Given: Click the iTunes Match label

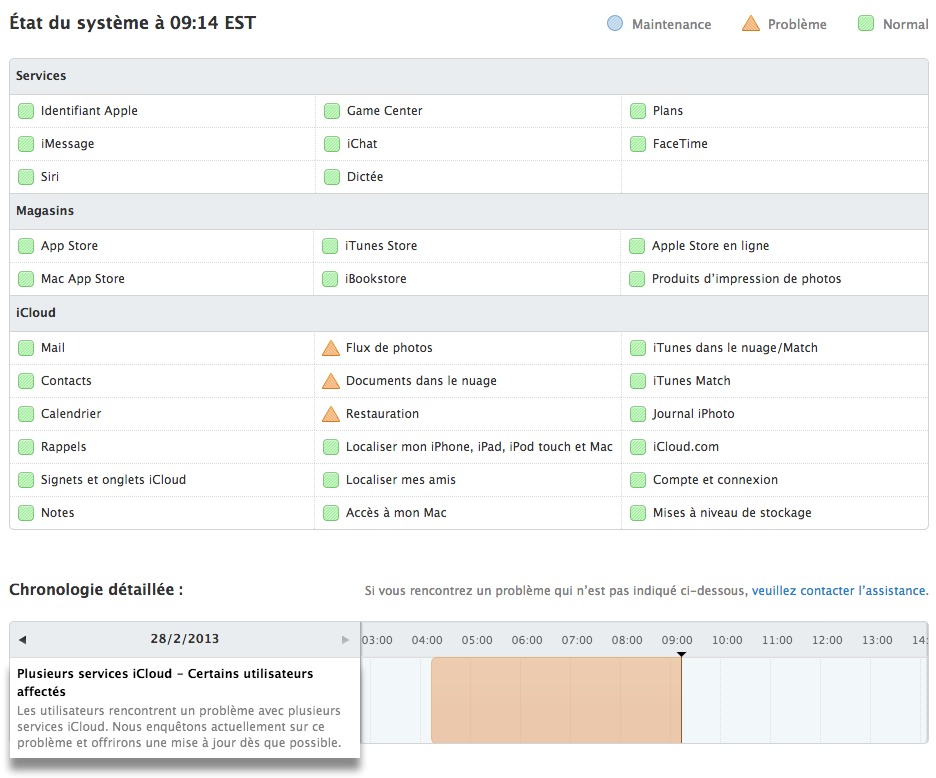Looking at the screenshot, I should tap(691, 380).
